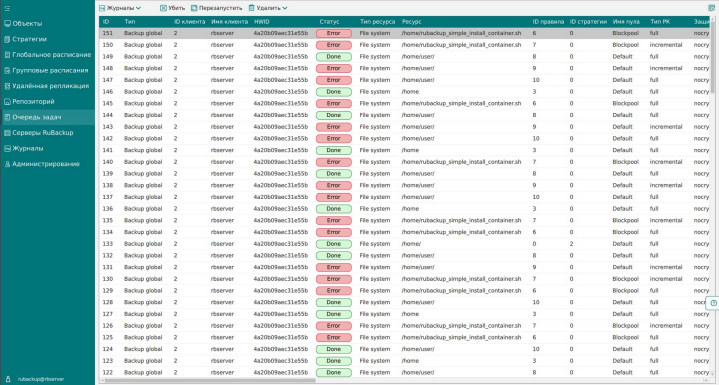Click the Убить toolbar button
Image resolution: width=719 pixels, height=385 pixels.
click(172, 8)
